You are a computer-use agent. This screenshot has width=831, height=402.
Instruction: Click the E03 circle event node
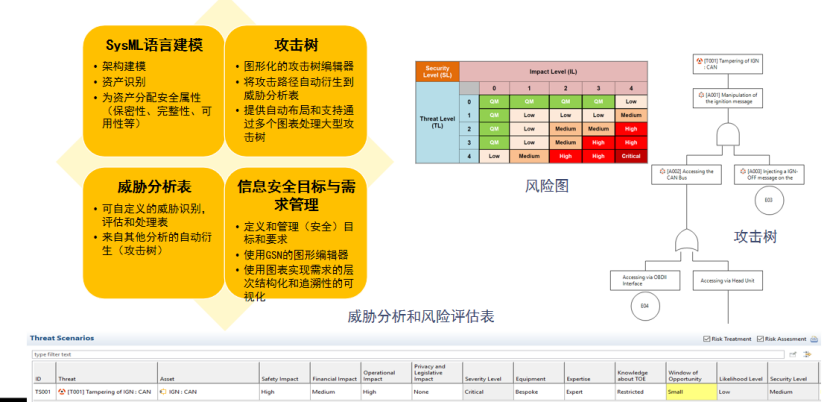click(x=768, y=200)
